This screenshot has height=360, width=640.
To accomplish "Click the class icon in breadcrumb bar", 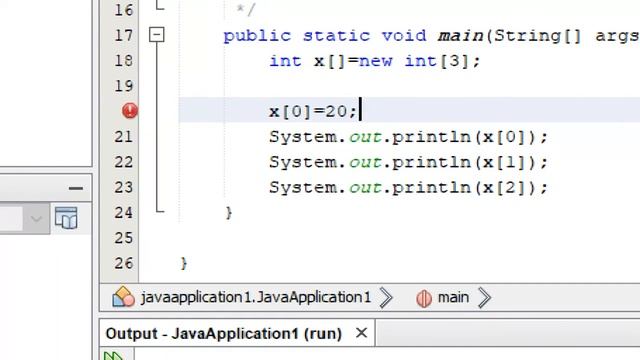I will coord(123,297).
